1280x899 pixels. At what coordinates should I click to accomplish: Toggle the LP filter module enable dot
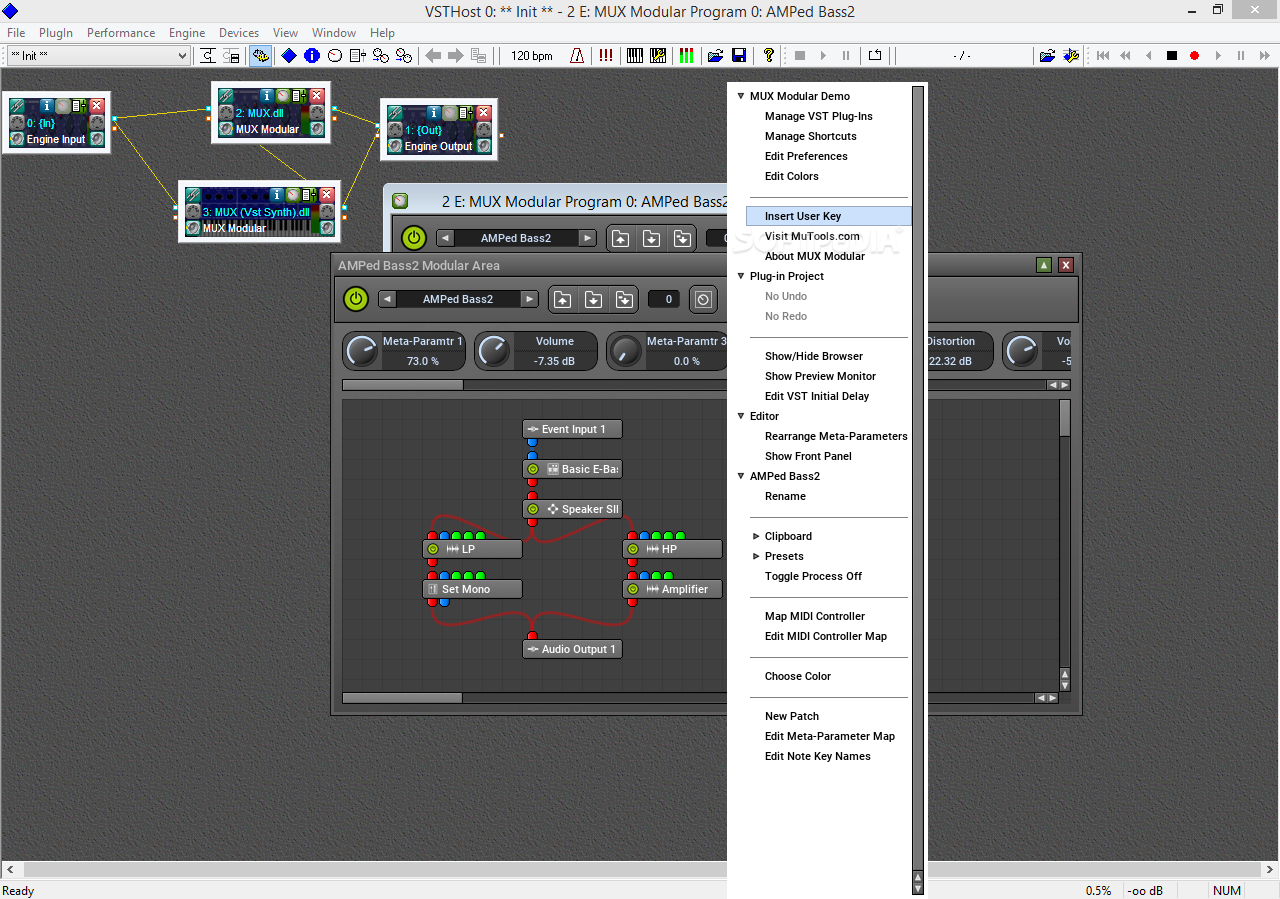coord(433,549)
